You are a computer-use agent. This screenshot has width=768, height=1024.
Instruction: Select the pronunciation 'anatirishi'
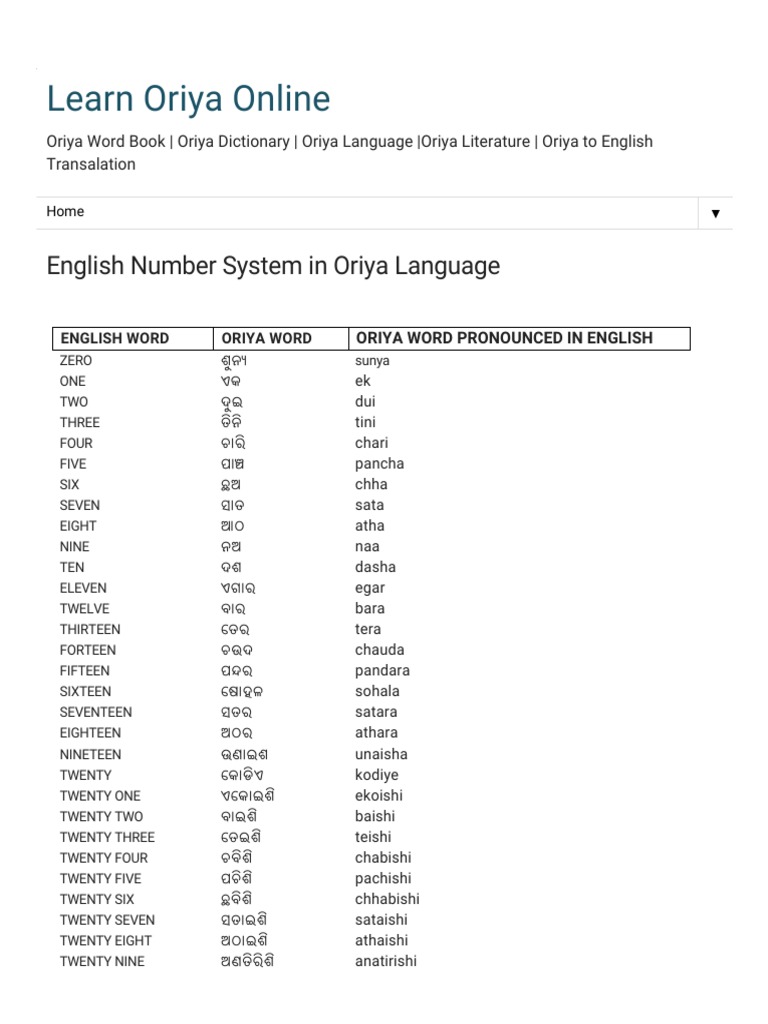coord(386,961)
